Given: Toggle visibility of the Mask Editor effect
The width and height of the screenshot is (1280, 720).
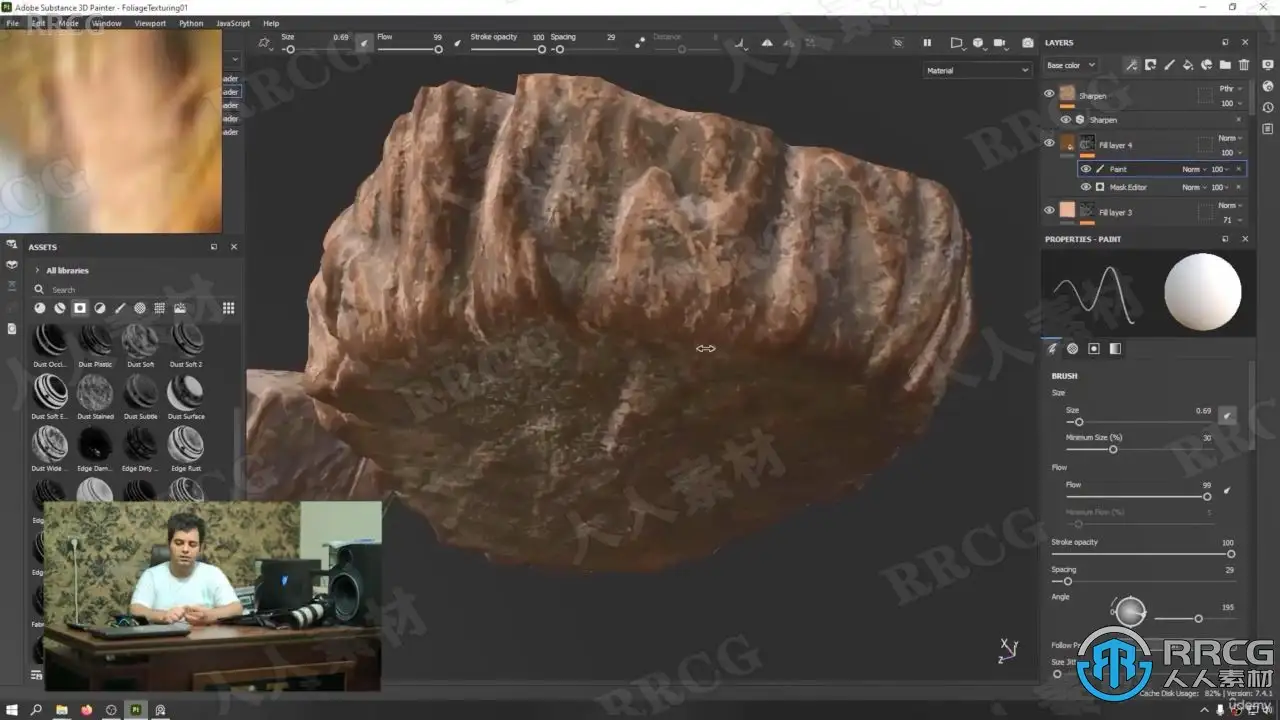Looking at the screenshot, I should pyautogui.click(x=1086, y=187).
